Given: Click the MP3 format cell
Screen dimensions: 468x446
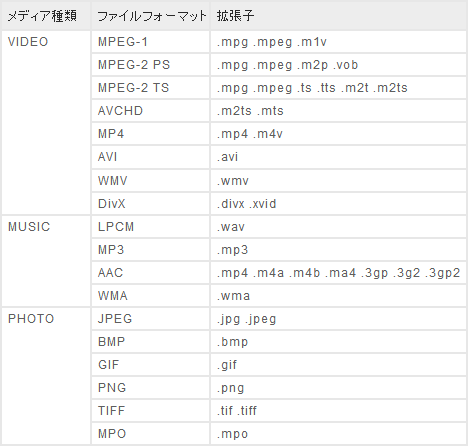Looking at the screenshot, I should pos(151,250).
